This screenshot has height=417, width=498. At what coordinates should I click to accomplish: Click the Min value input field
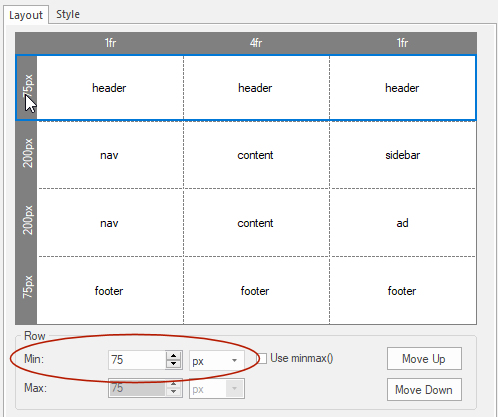point(137,360)
